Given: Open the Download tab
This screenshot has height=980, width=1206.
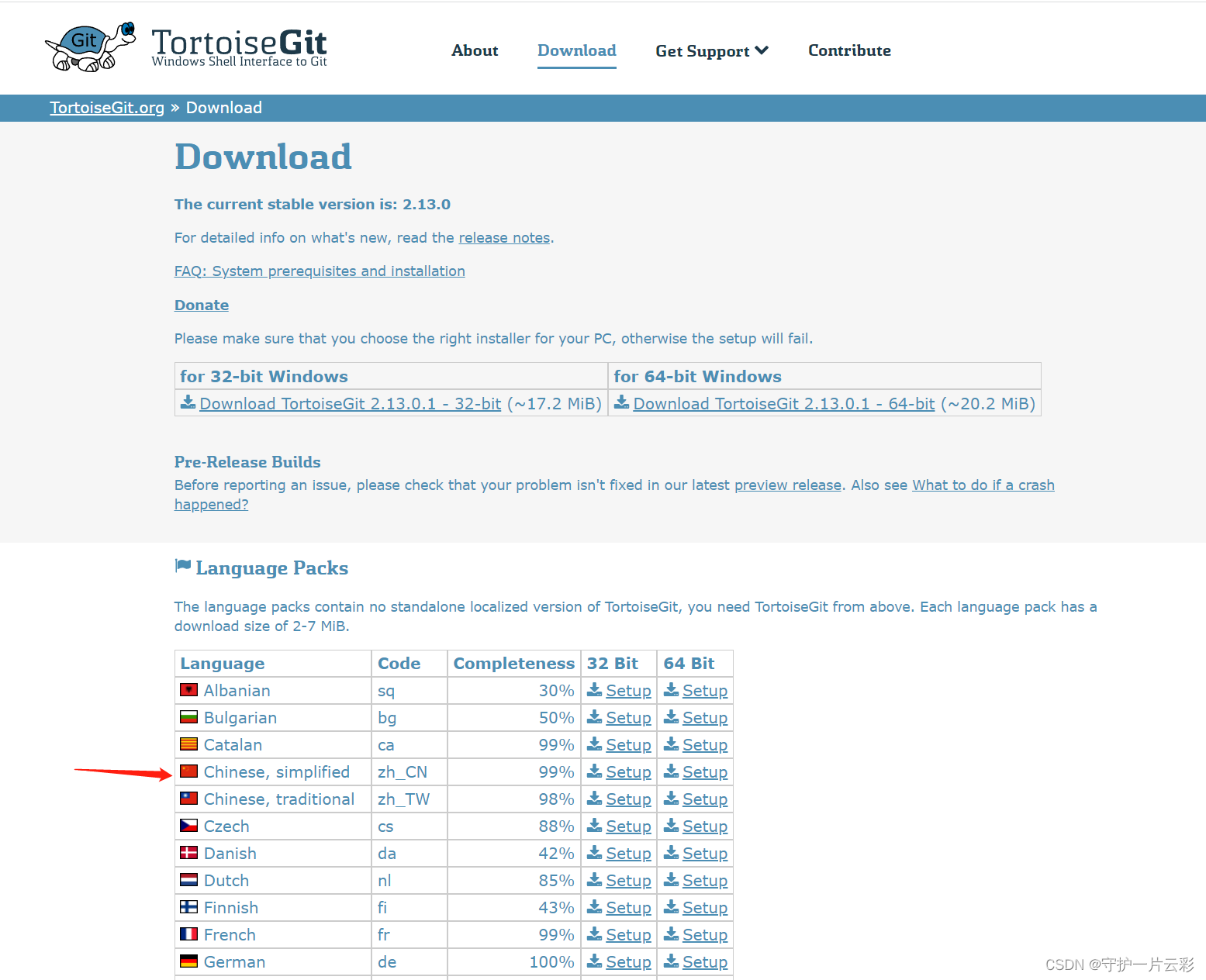Looking at the screenshot, I should (577, 50).
